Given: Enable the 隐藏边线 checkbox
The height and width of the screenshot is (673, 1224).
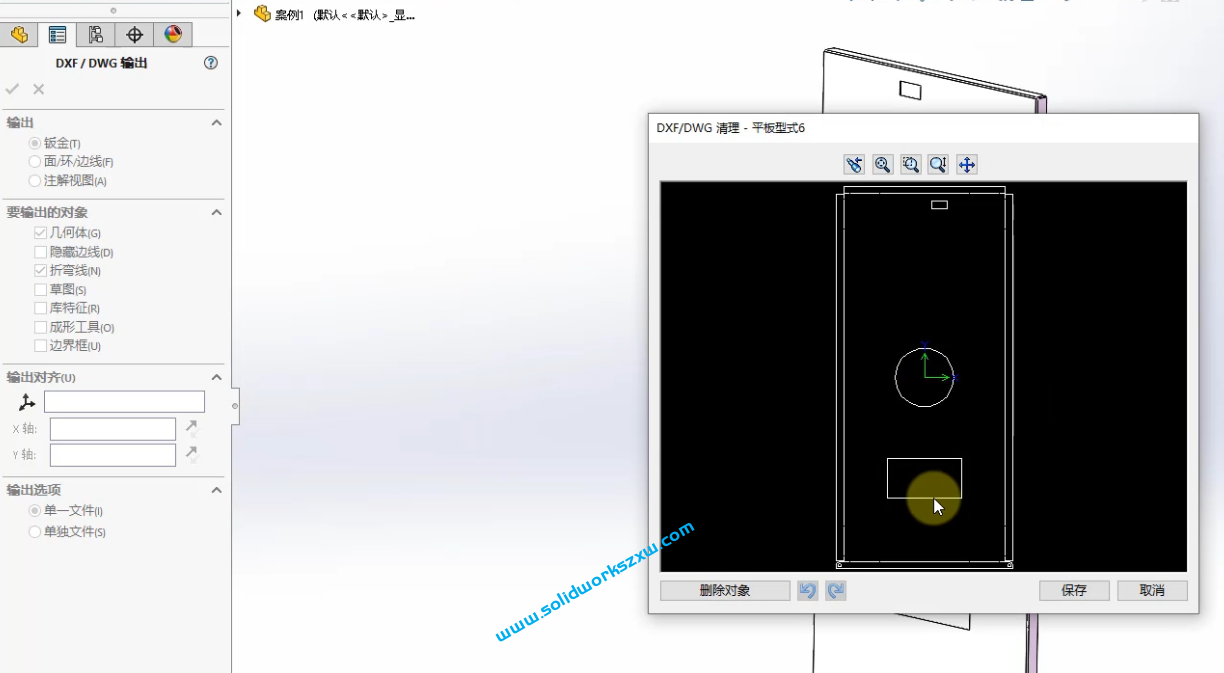Looking at the screenshot, I should pyautogui.click(x=39, y=251).
